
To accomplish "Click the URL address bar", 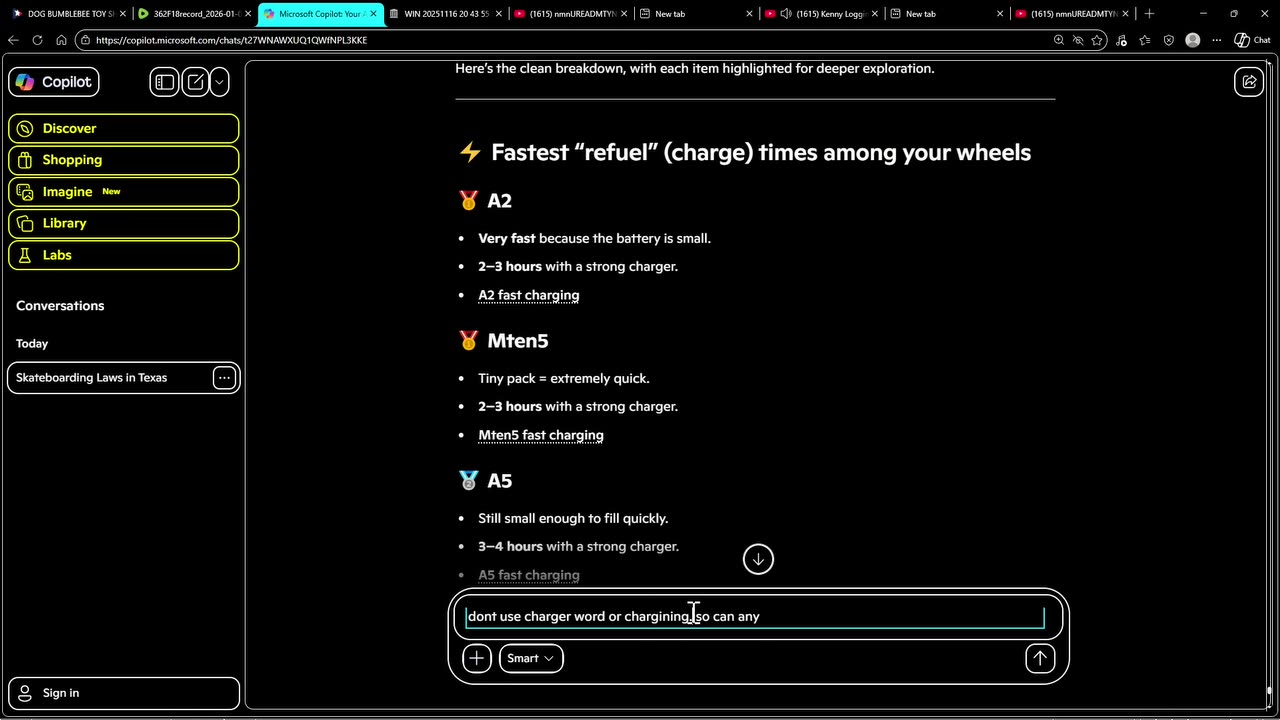I will pyautogui.click(x=560, y=40).
